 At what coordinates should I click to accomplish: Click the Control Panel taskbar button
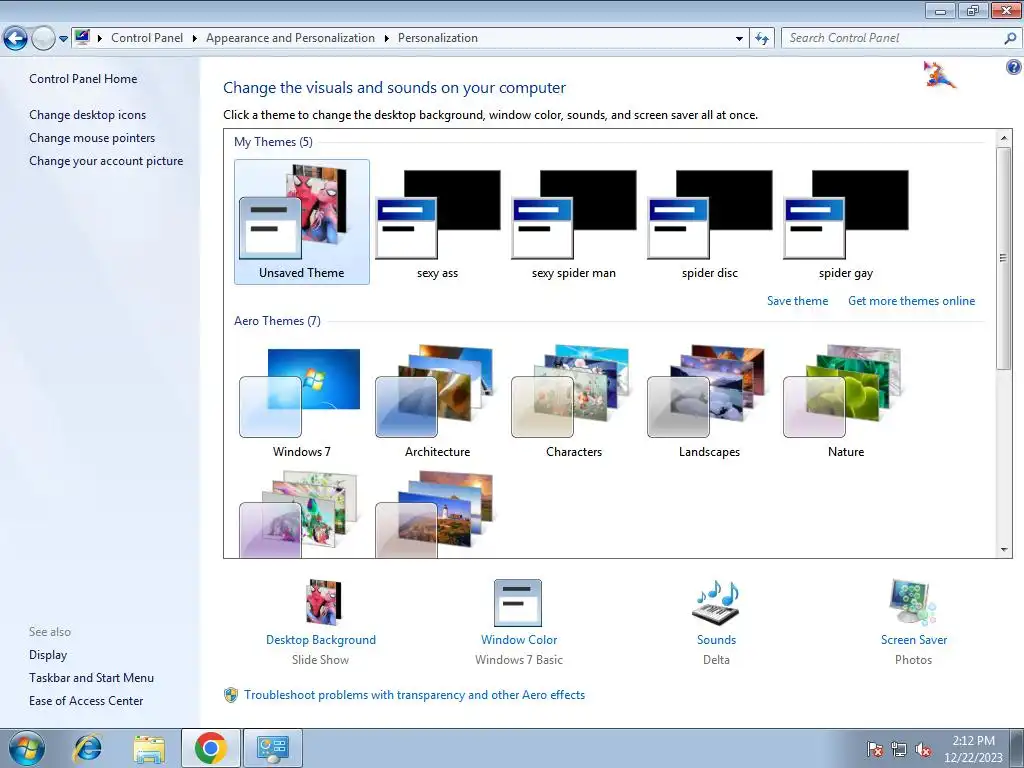point(272,748)
